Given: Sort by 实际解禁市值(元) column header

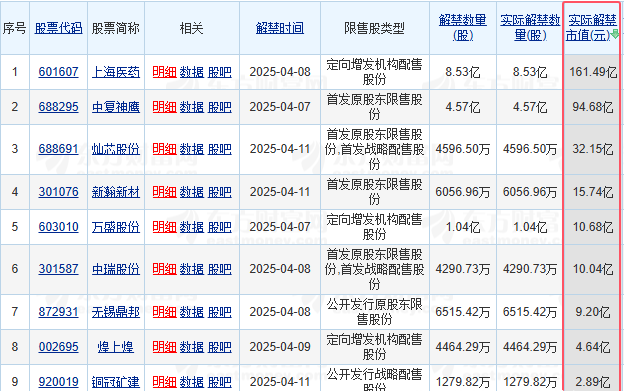Looking at the screenshot, I should click(592, 28).
